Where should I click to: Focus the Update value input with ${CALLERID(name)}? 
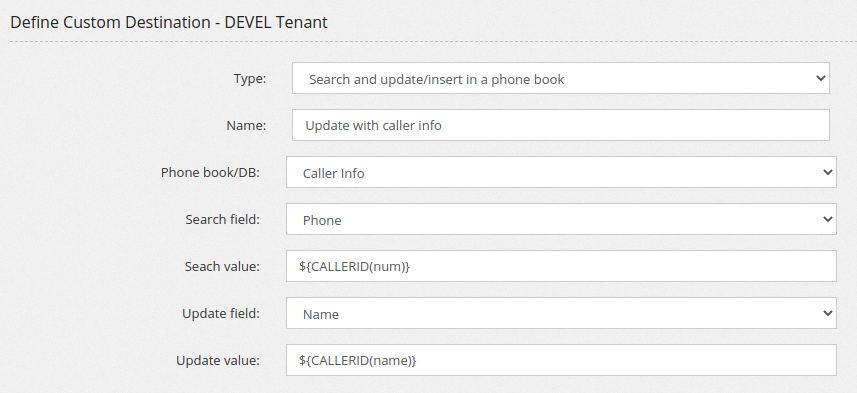tap(561, 360)
